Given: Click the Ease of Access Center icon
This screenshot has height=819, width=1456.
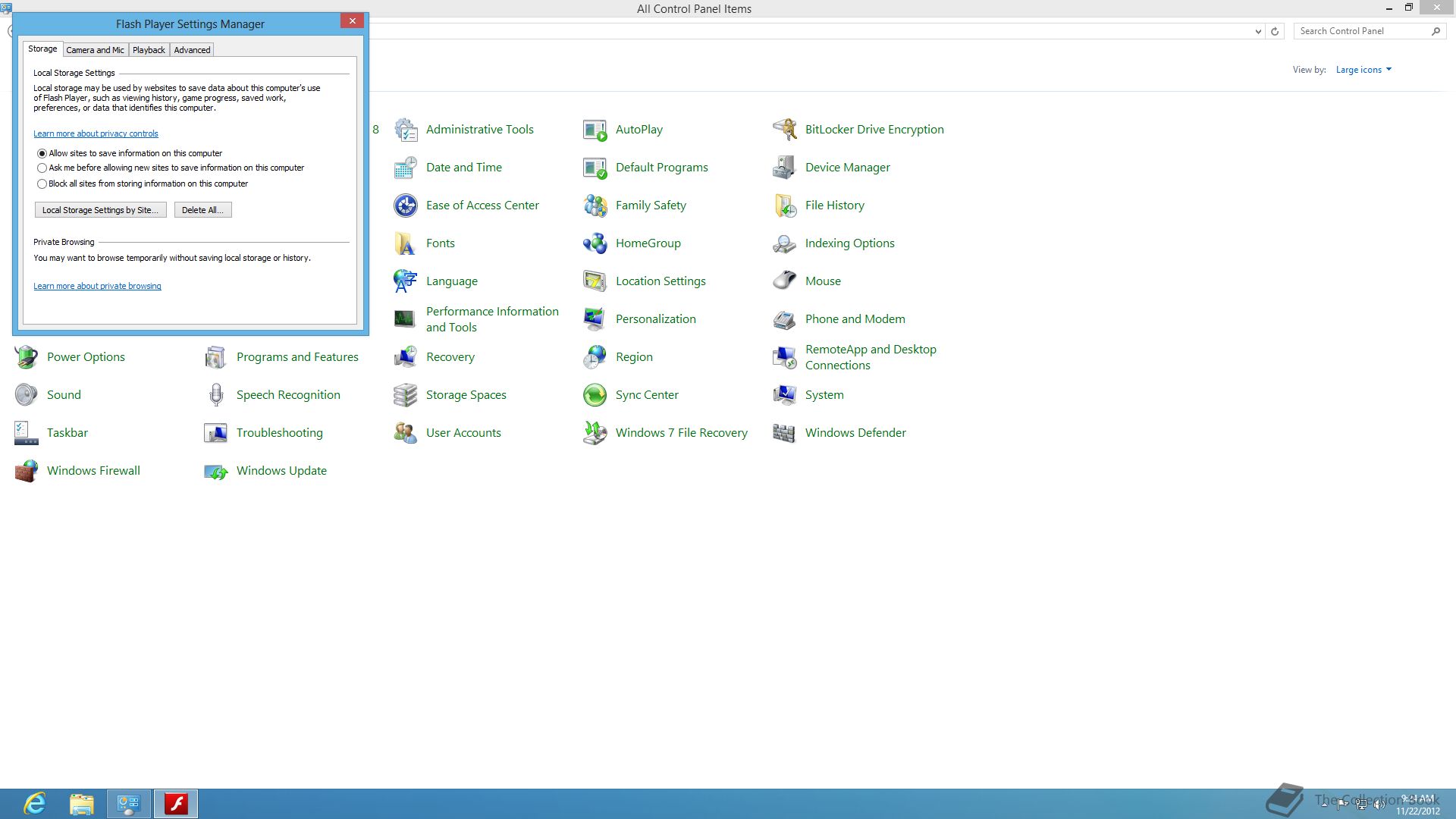Looking at the screenshot, I should point(406,206).
